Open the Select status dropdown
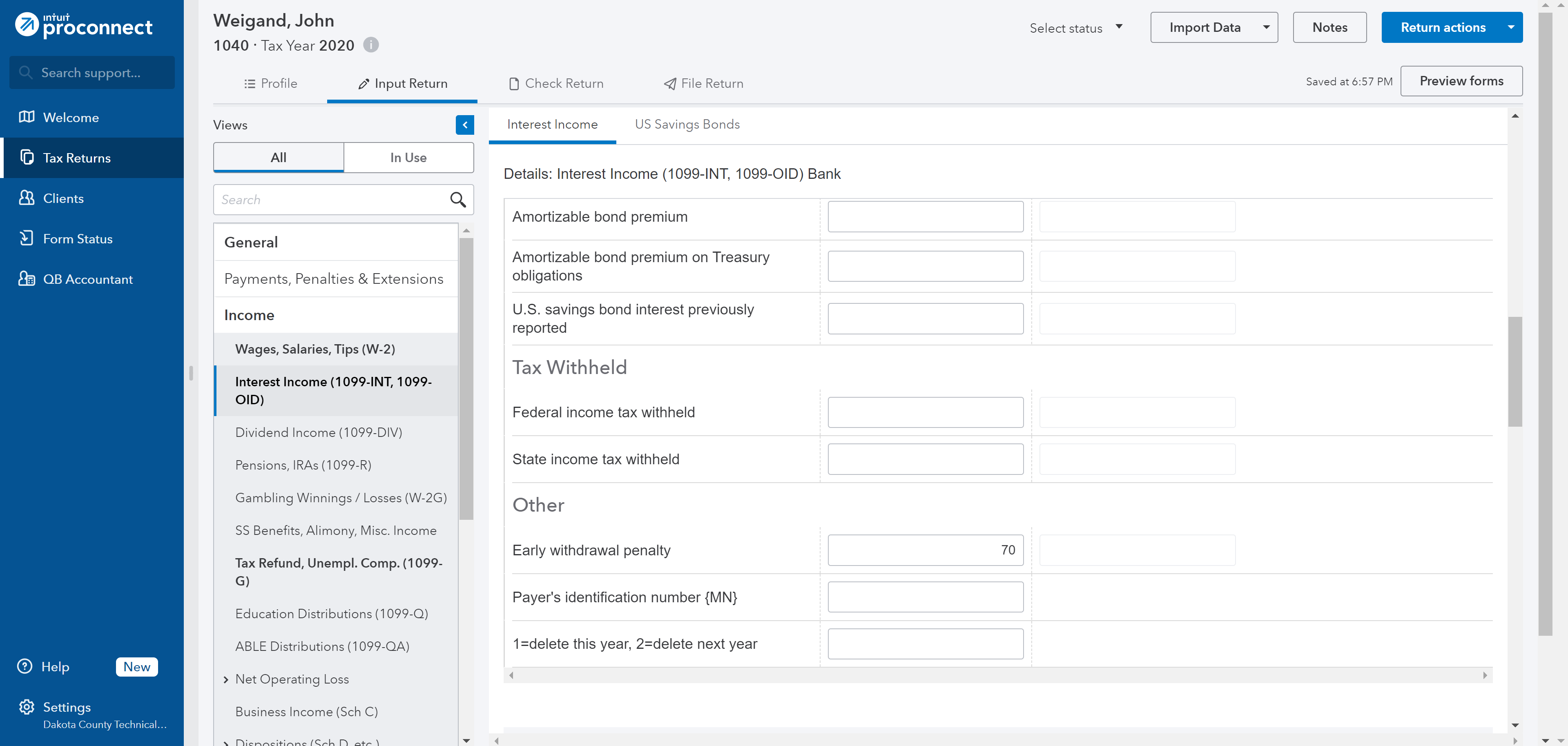Viewport: 1568px width, 746px height. point(1075,28)
